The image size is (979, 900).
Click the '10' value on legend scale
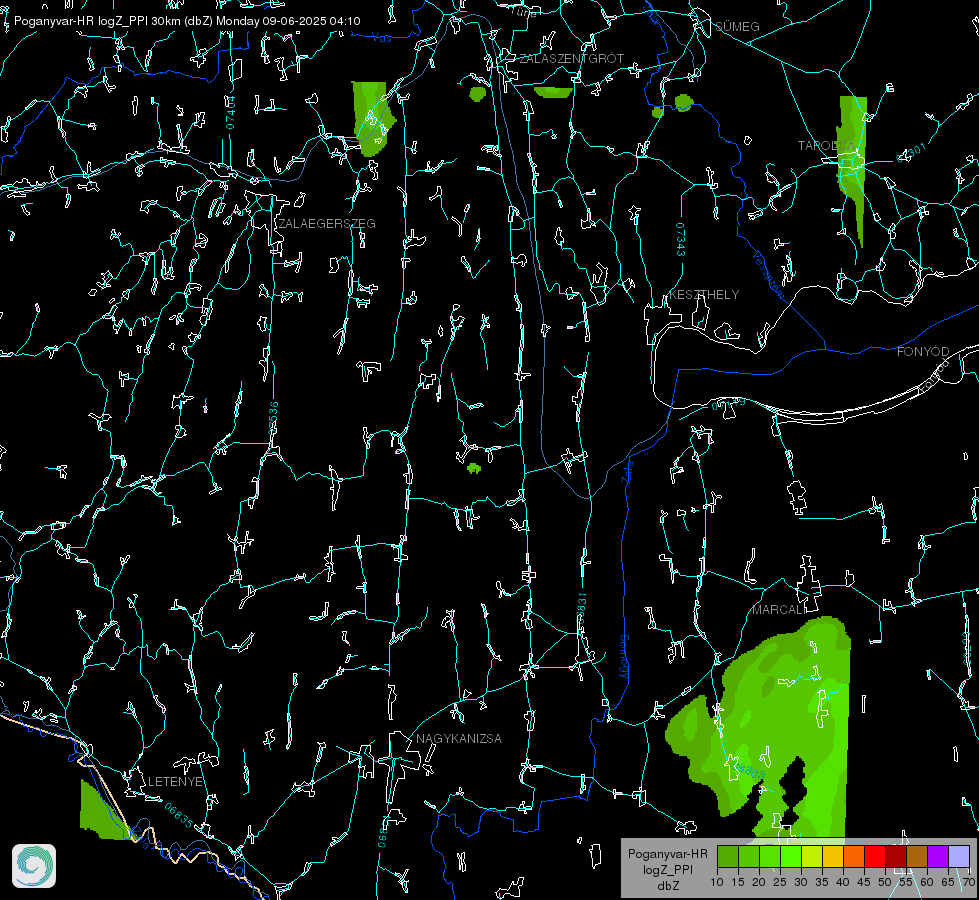click(x=717, y=882)
